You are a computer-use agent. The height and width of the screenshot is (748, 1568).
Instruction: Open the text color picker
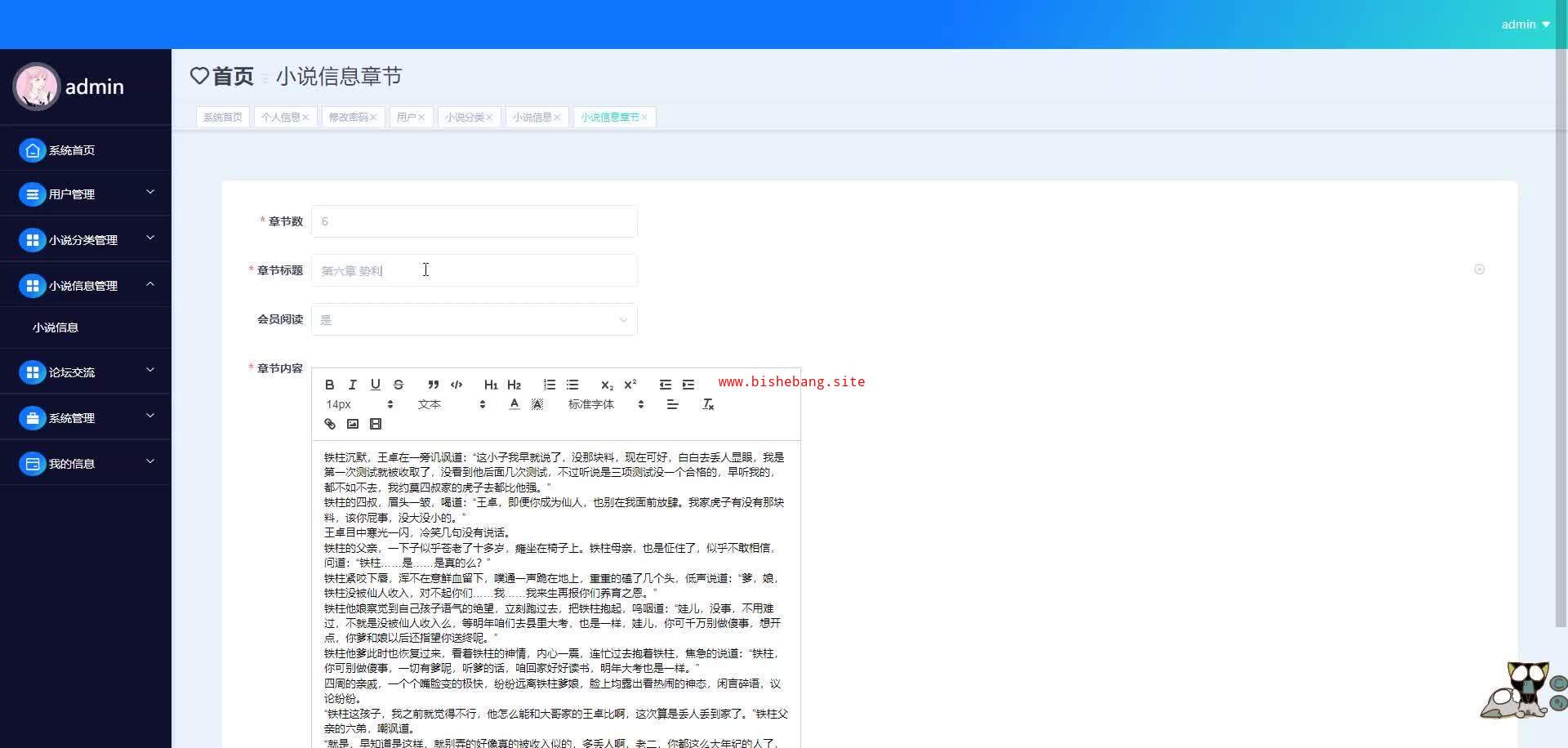click(x=514, y=404)
